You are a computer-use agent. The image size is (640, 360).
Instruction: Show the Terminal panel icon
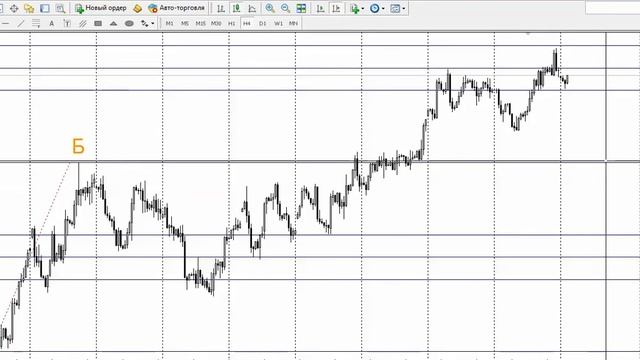pos(44,8)
